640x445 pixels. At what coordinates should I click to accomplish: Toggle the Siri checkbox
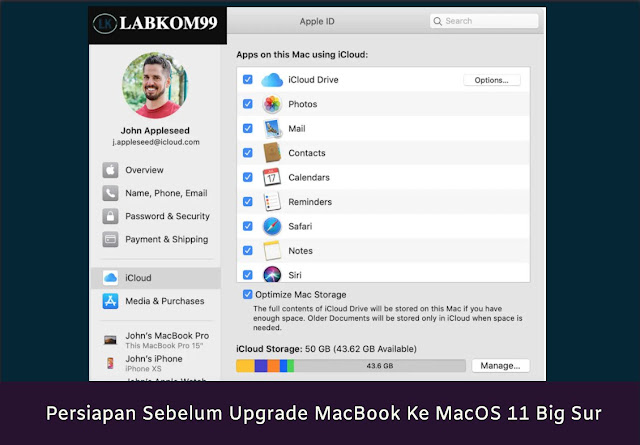pos(248,275)
